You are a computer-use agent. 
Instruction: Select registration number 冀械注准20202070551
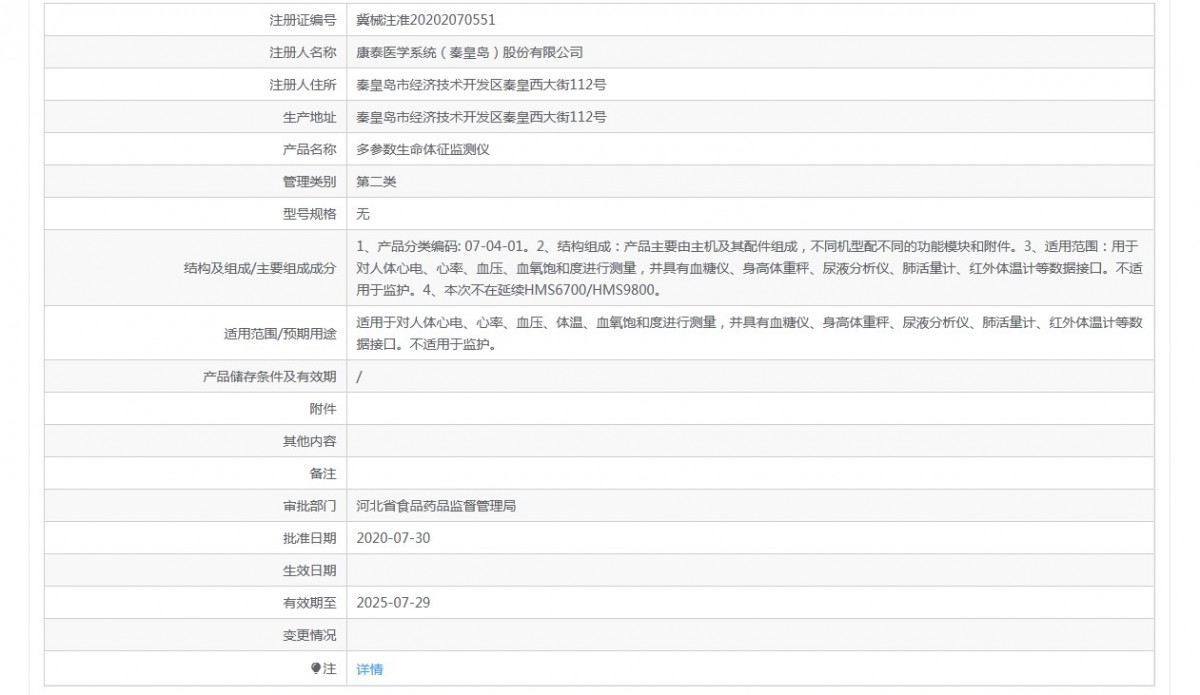426,19
